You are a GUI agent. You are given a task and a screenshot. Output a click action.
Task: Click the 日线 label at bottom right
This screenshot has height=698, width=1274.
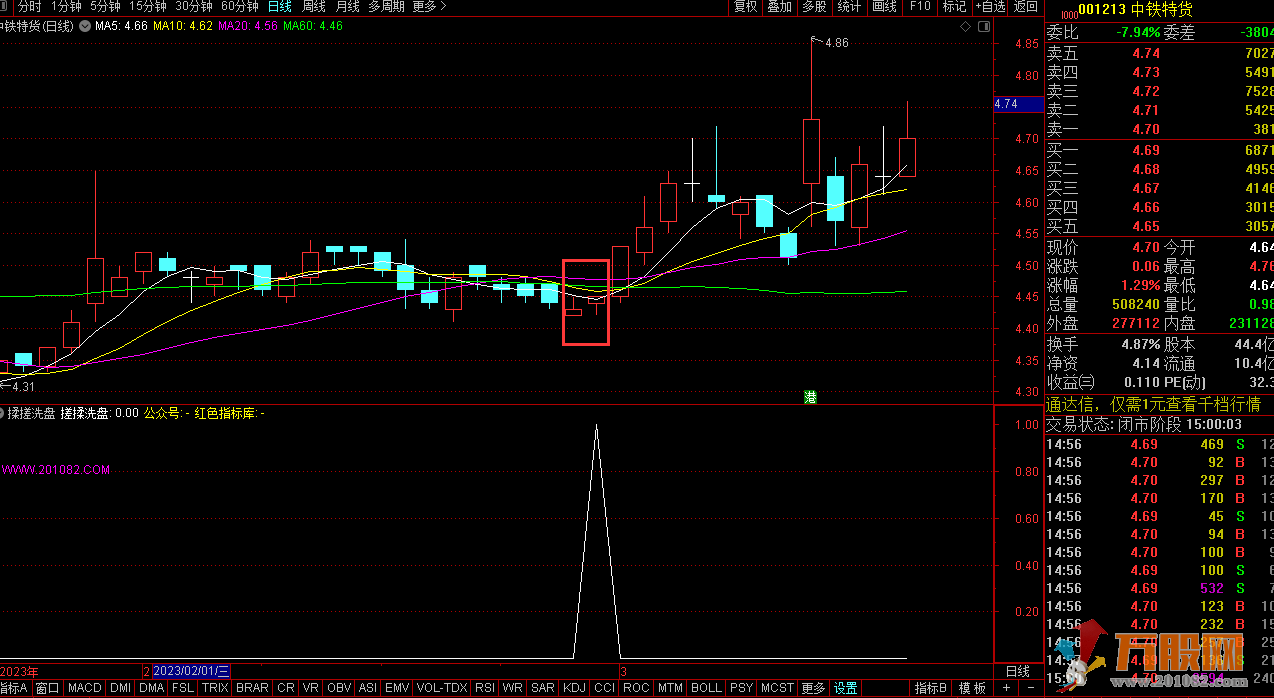tap(1017, 671)
